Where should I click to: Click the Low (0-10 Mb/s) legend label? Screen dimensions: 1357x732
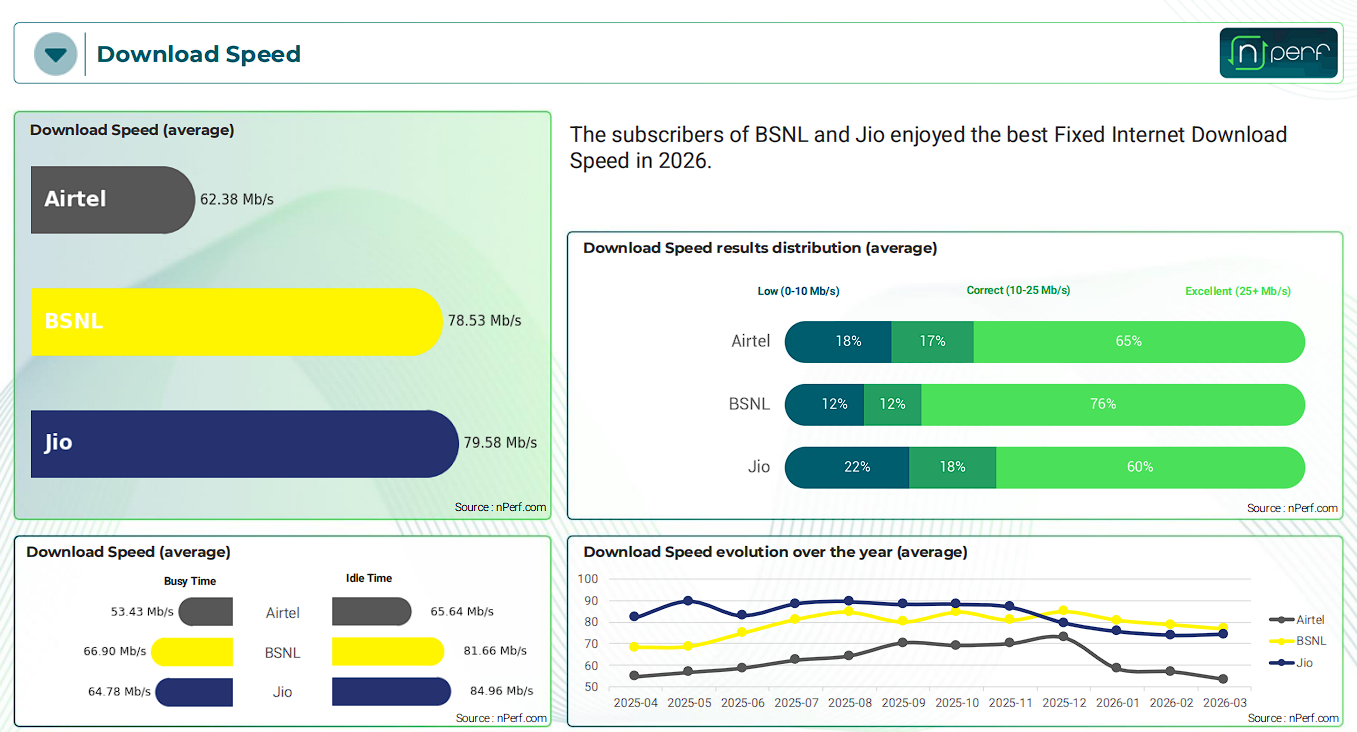point(798,291)
